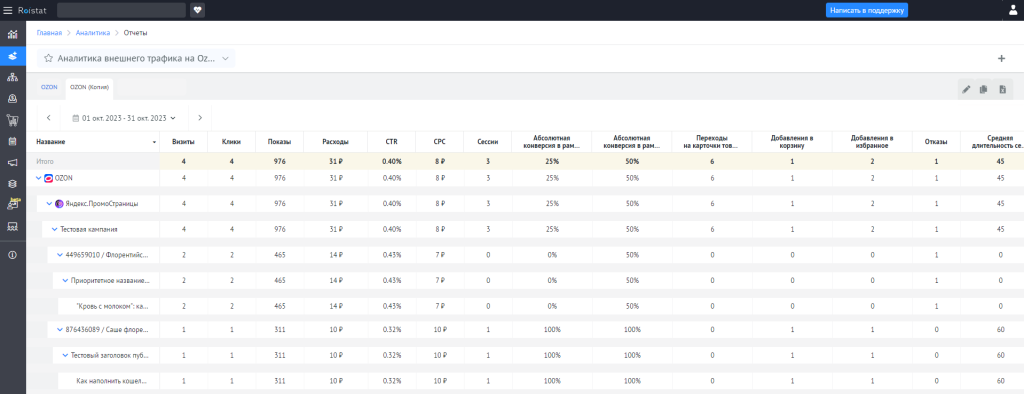
Task: Star the report as favorite
Action: (48, 58)
